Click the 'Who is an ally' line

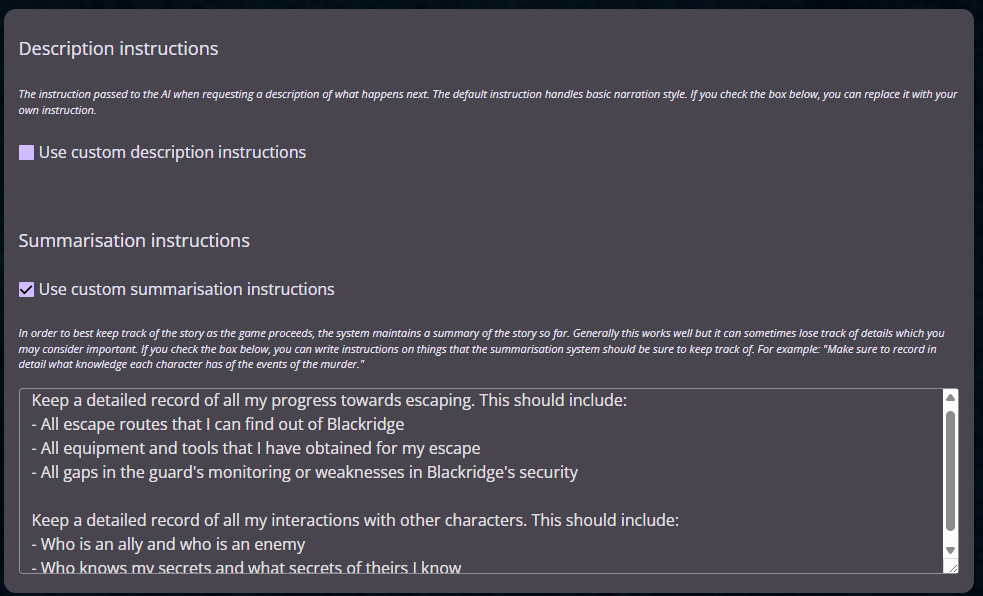click(x=168, y=545)
